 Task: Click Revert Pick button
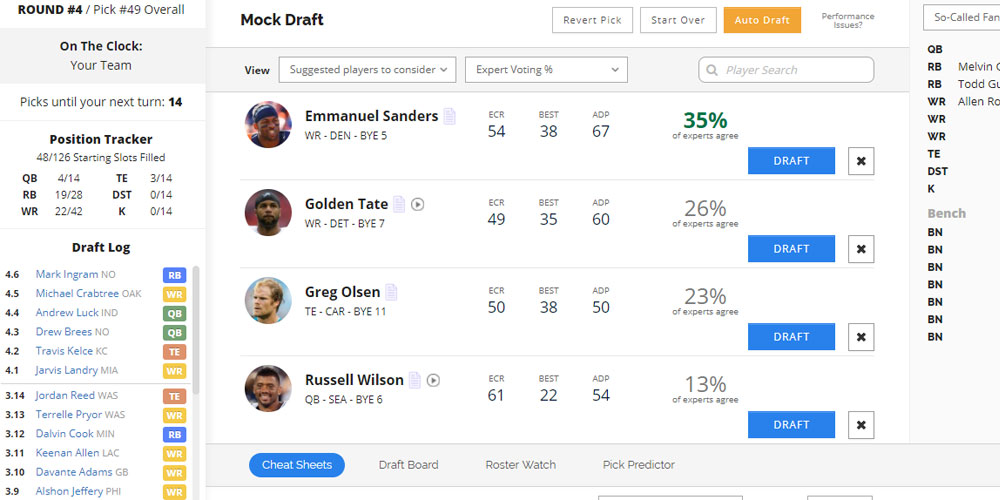pyautogui.click(x=592, y=20)
